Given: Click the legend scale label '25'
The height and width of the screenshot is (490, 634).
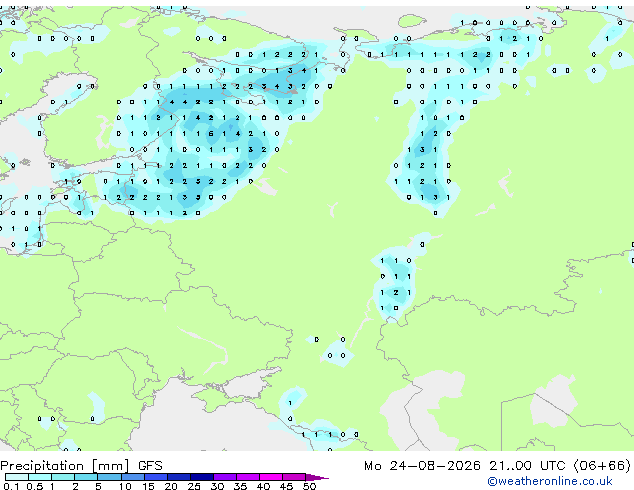Looking at the screenshot, I should [x=194, y=486].
